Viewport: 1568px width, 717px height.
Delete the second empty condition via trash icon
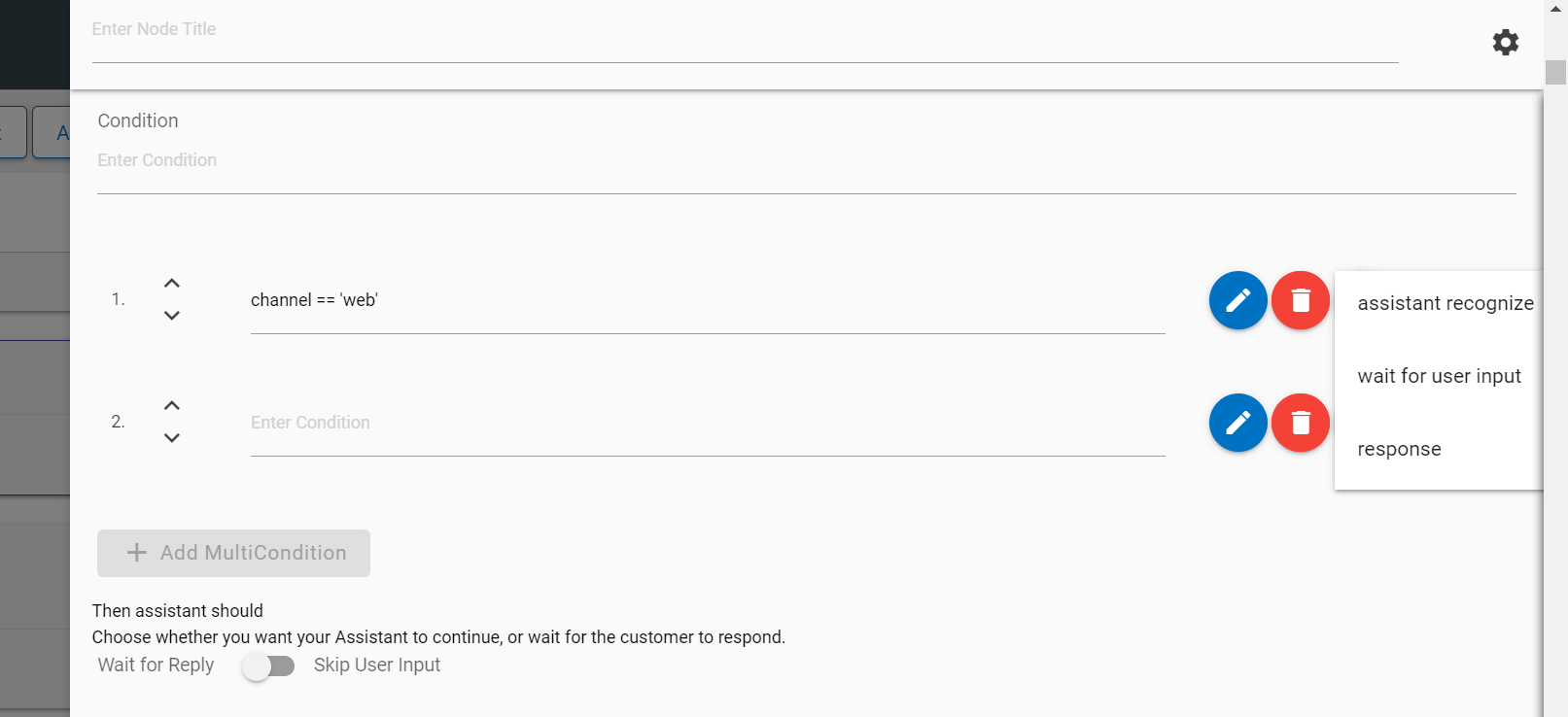pos(1300,423)
